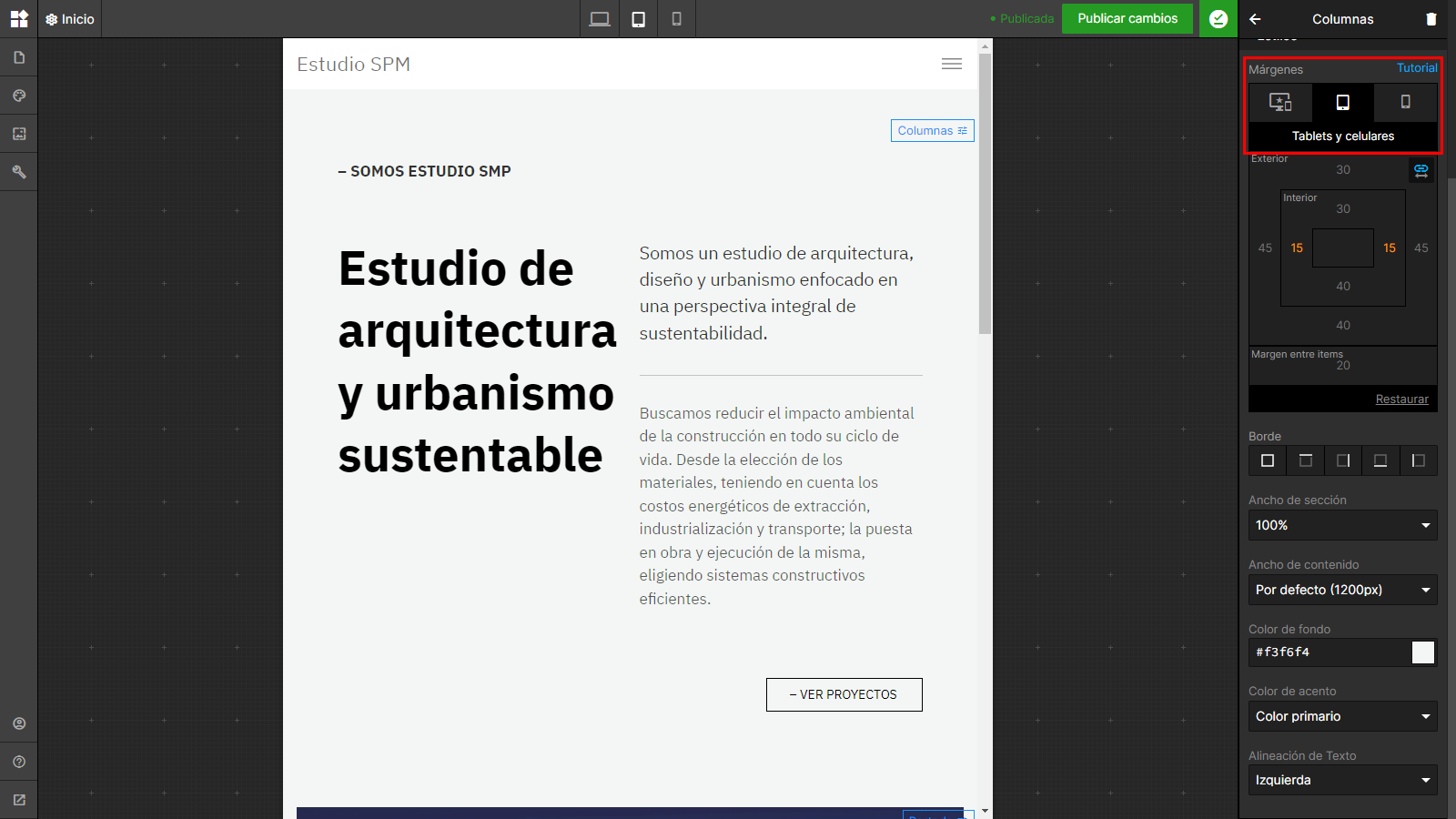The height and width of the screenshot is (819, 1456).
Task: Delete the Columnas section with trash icon
Action: click(1431, 19)
